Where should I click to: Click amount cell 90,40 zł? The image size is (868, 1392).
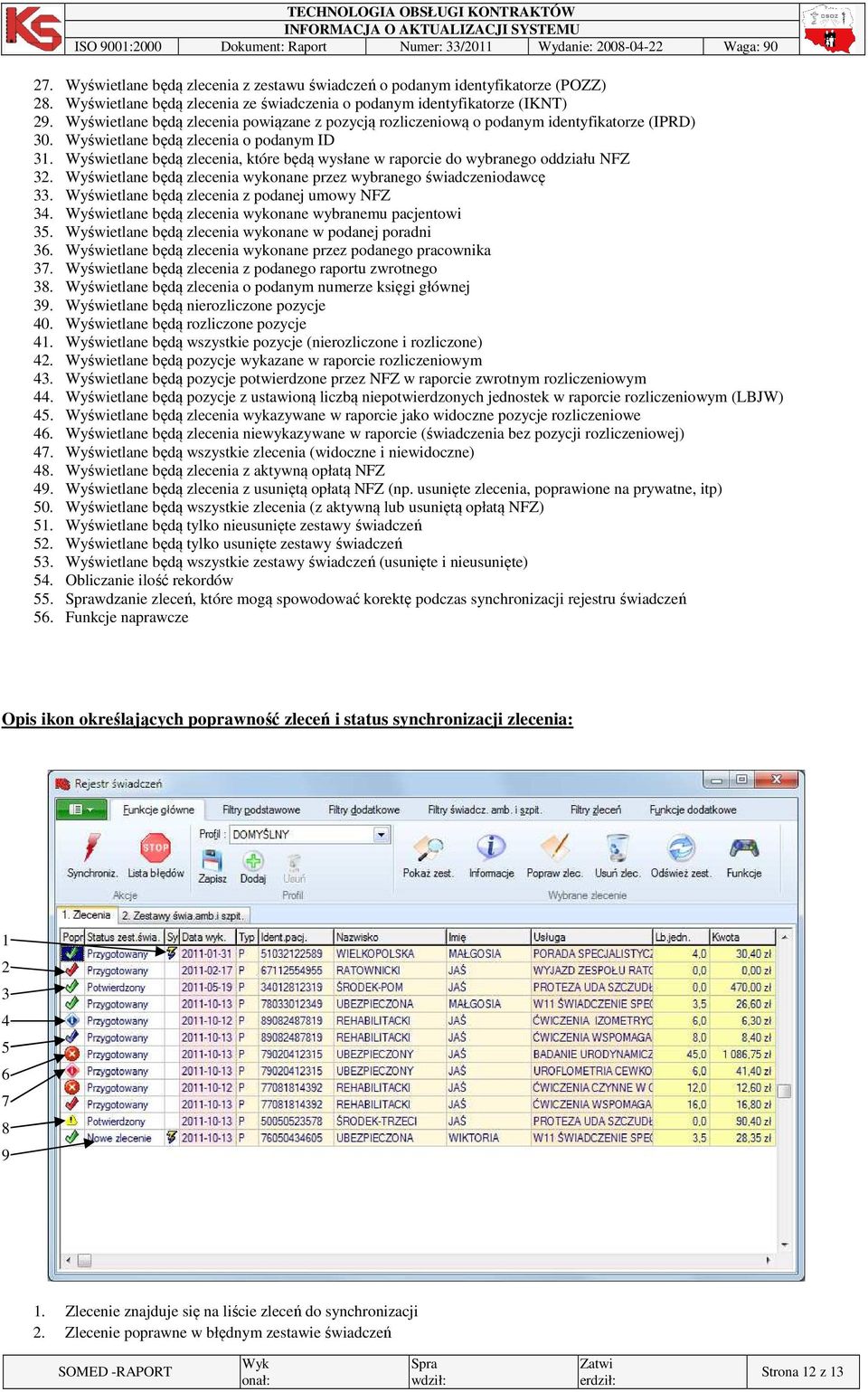[x=741, y=1121]
